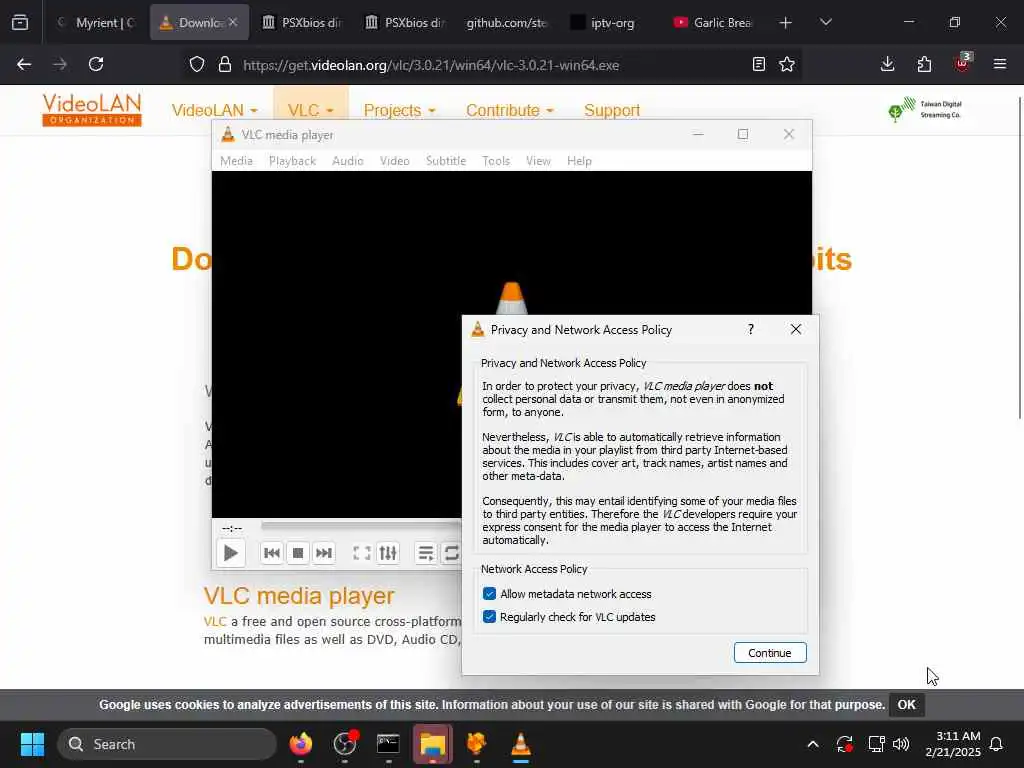Open the browser Extensions puzzle icon

pos(924,64)
